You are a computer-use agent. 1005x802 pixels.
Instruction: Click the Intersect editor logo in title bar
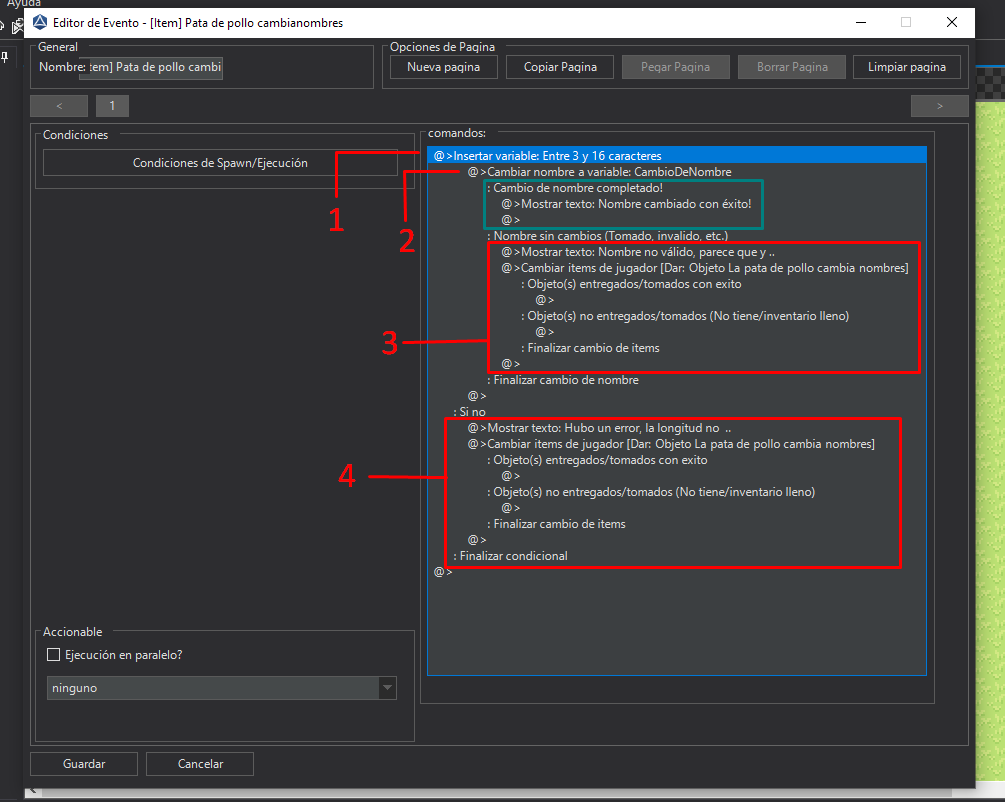[x=40, y=22]
